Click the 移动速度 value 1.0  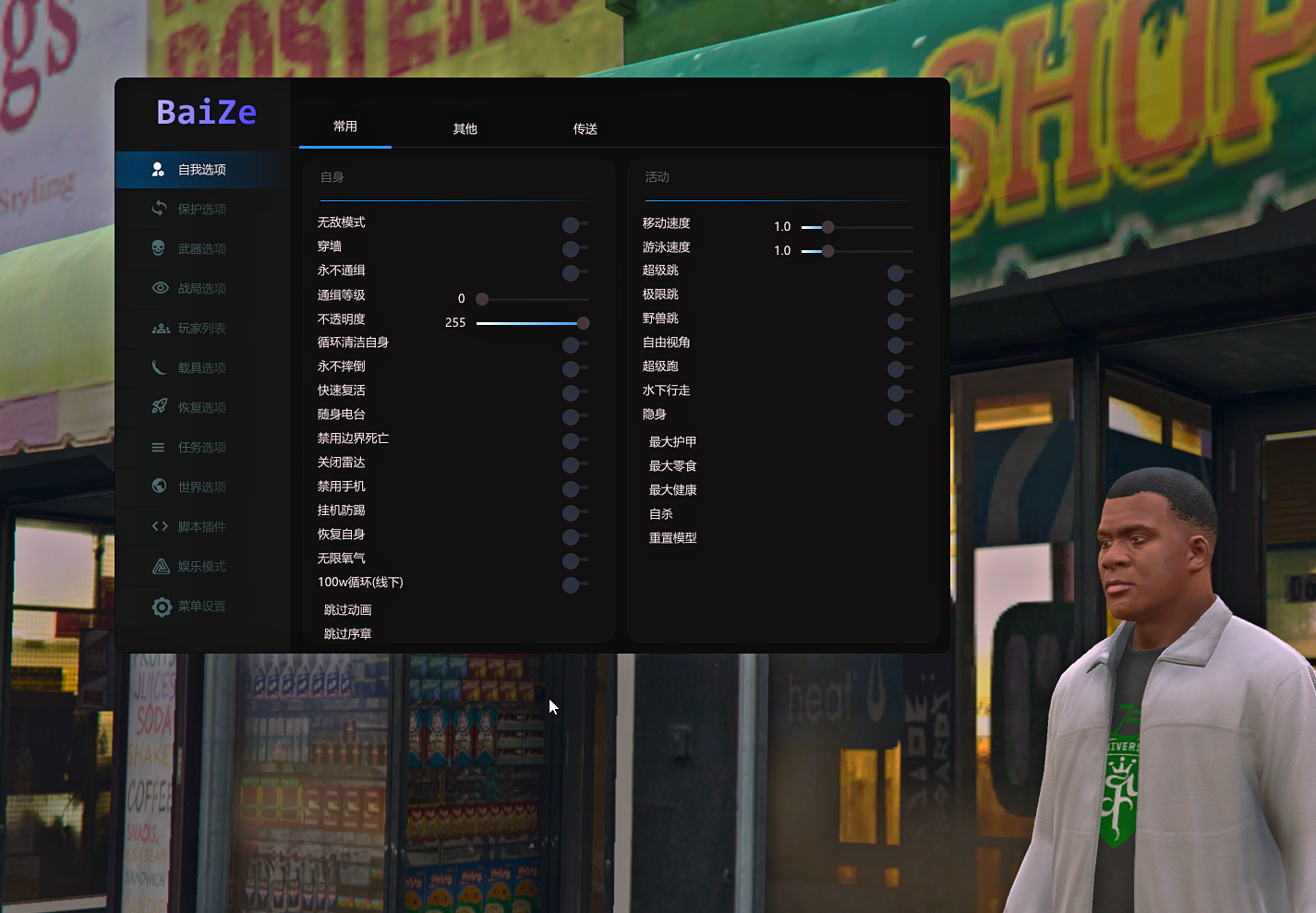pos(782,227)
